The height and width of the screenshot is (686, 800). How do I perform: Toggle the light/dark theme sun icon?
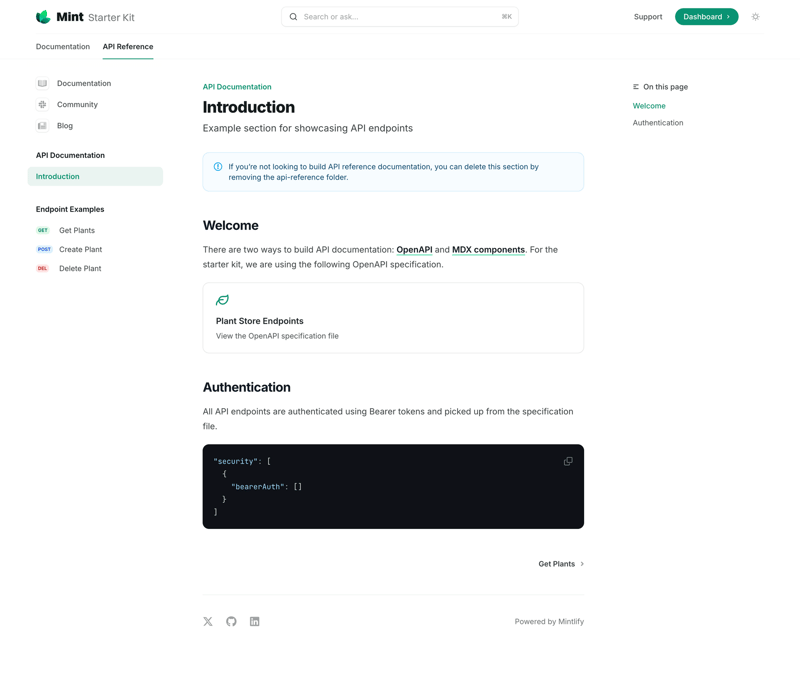(755, 16)
